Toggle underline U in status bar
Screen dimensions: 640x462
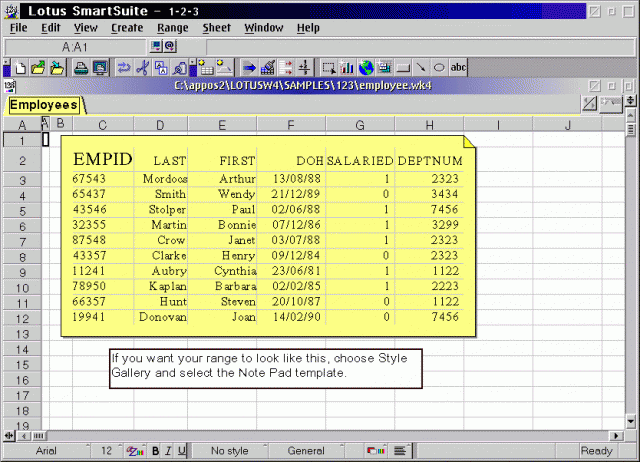182,451
